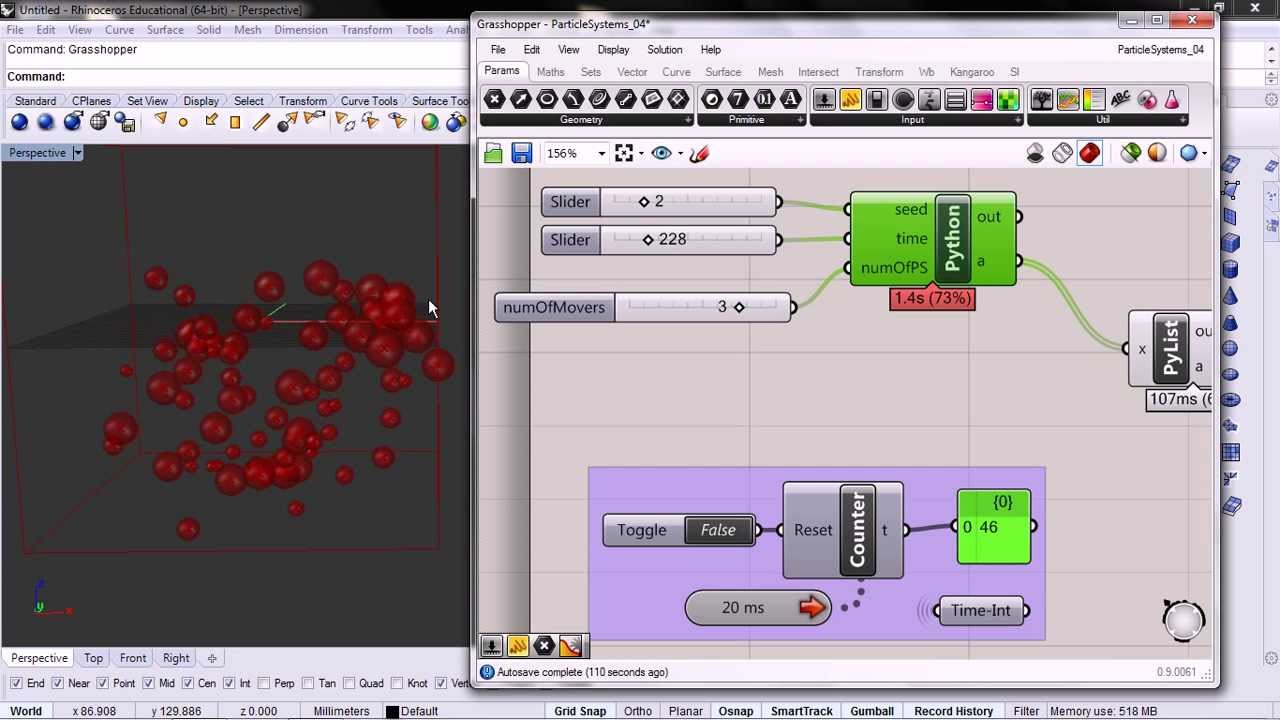The image size is (1280, 720).
Task: Expand the Primitive panel plus button
Action: click(x=801, y=120)
